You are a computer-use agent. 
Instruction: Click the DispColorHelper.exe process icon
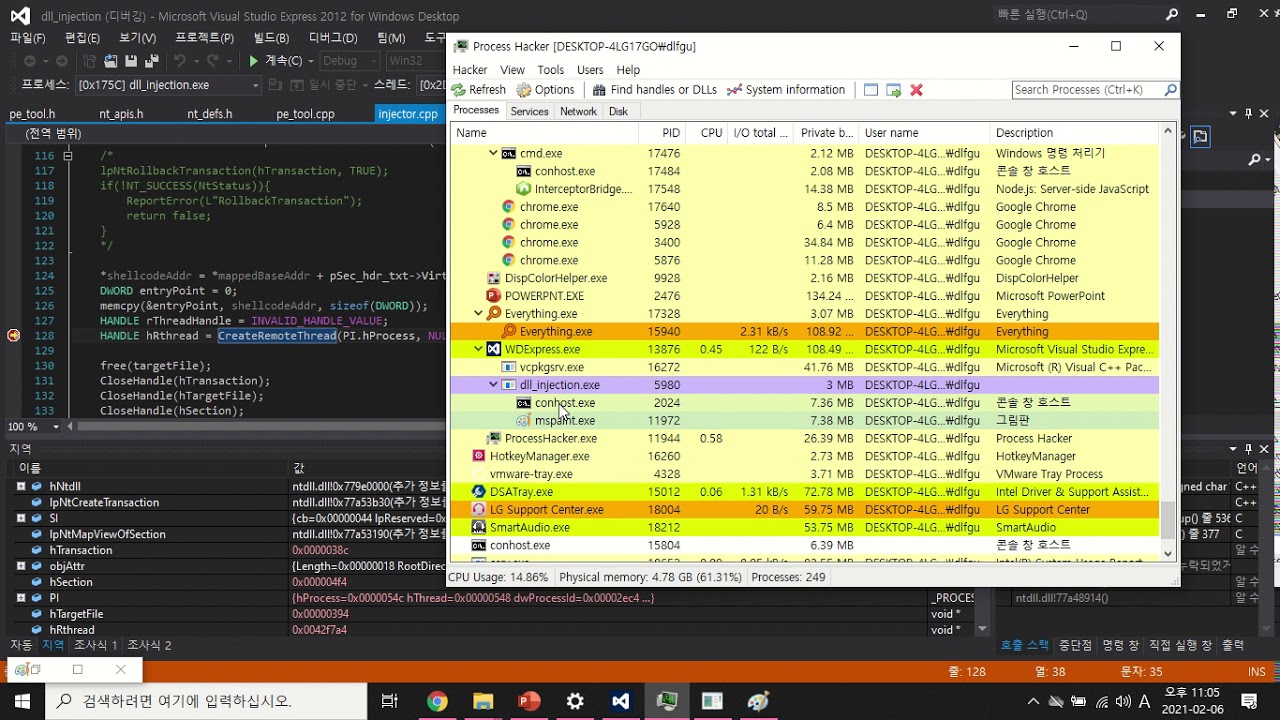[493, 278]
